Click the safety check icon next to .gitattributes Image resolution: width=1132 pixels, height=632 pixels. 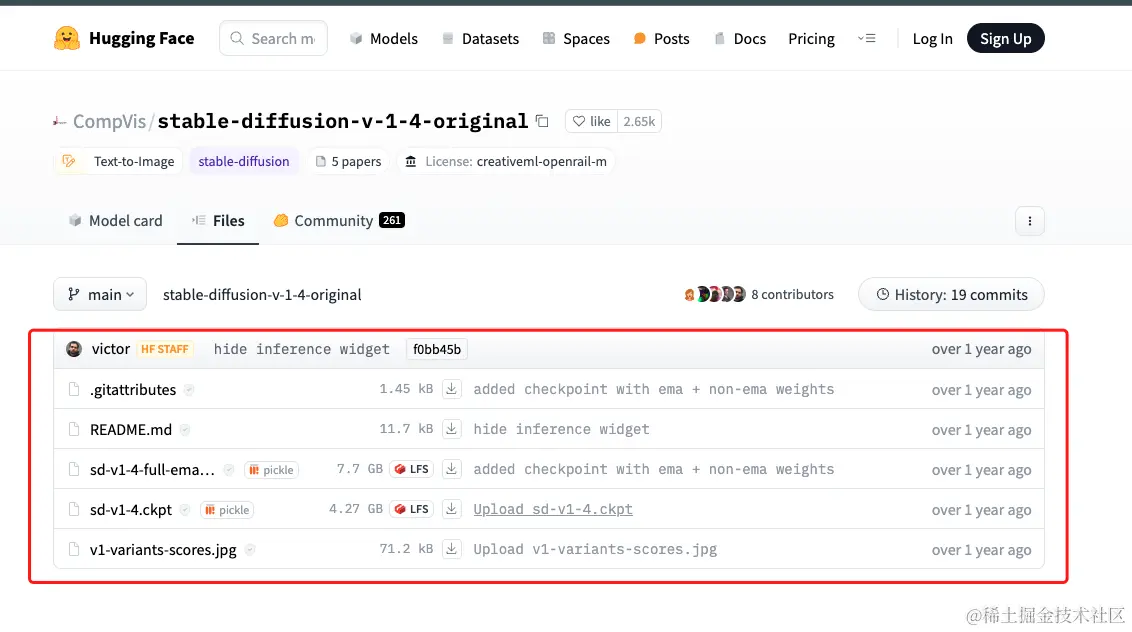pyautogui.click(x=189, y=390)
